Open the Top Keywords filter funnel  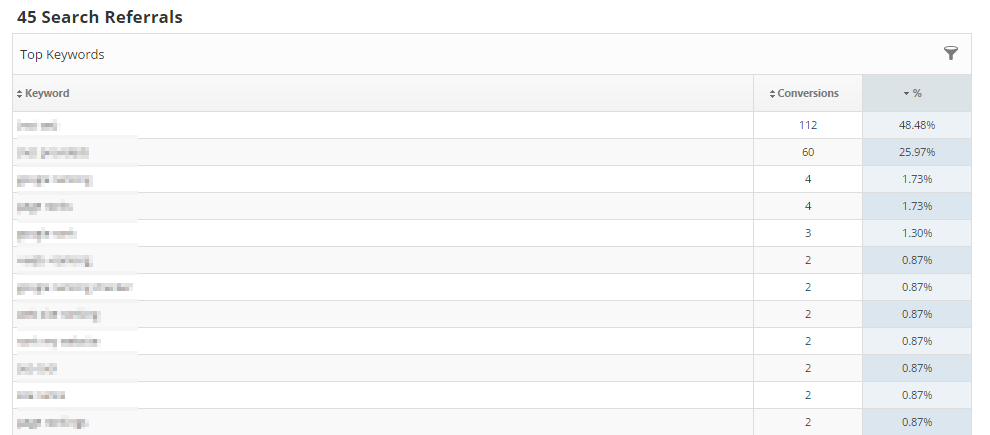950,53
